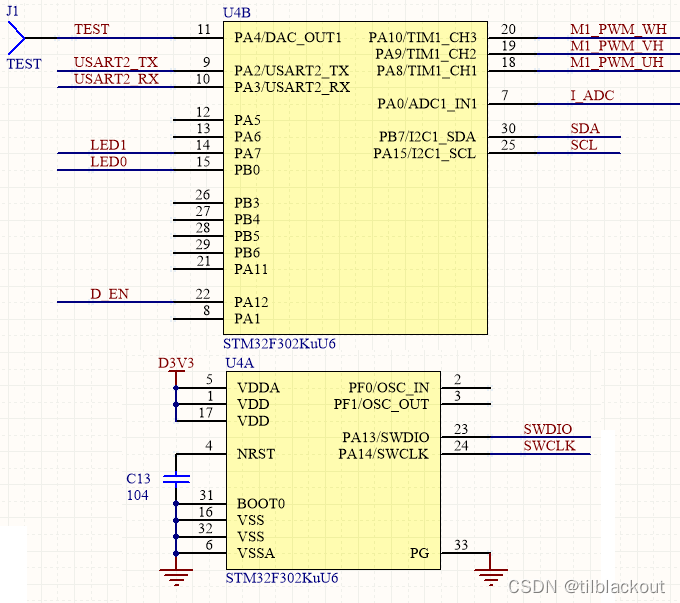Click the D_EN net label
This screenshot has height=603, width=680.
click(x=109, y=294)
